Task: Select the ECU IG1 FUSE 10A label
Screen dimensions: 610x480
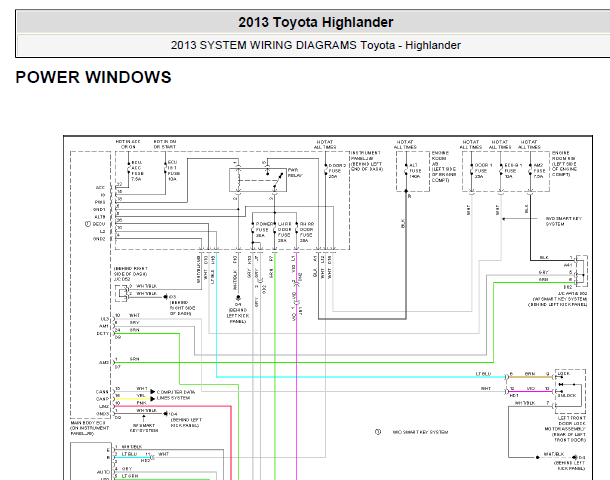Action: pos(174,171)
